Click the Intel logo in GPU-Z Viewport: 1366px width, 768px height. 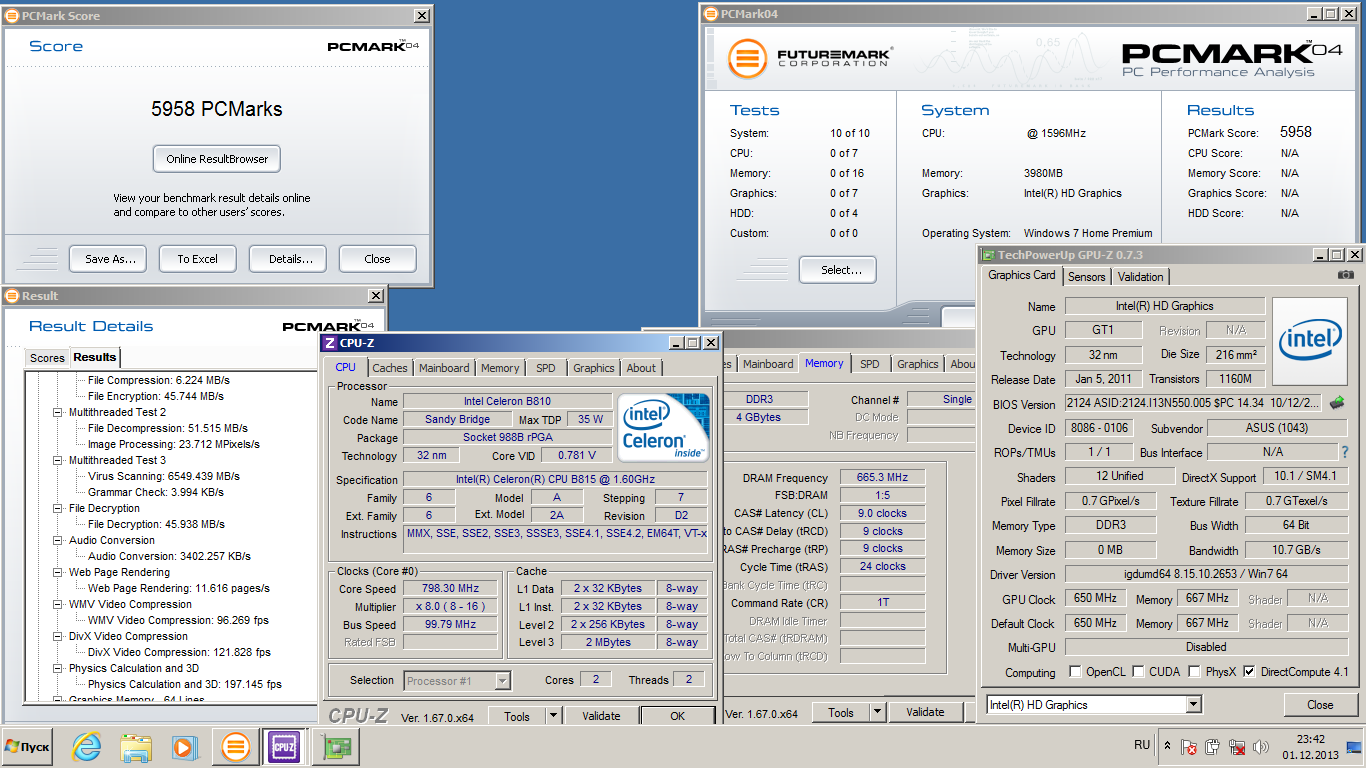tap(1310, 341)
